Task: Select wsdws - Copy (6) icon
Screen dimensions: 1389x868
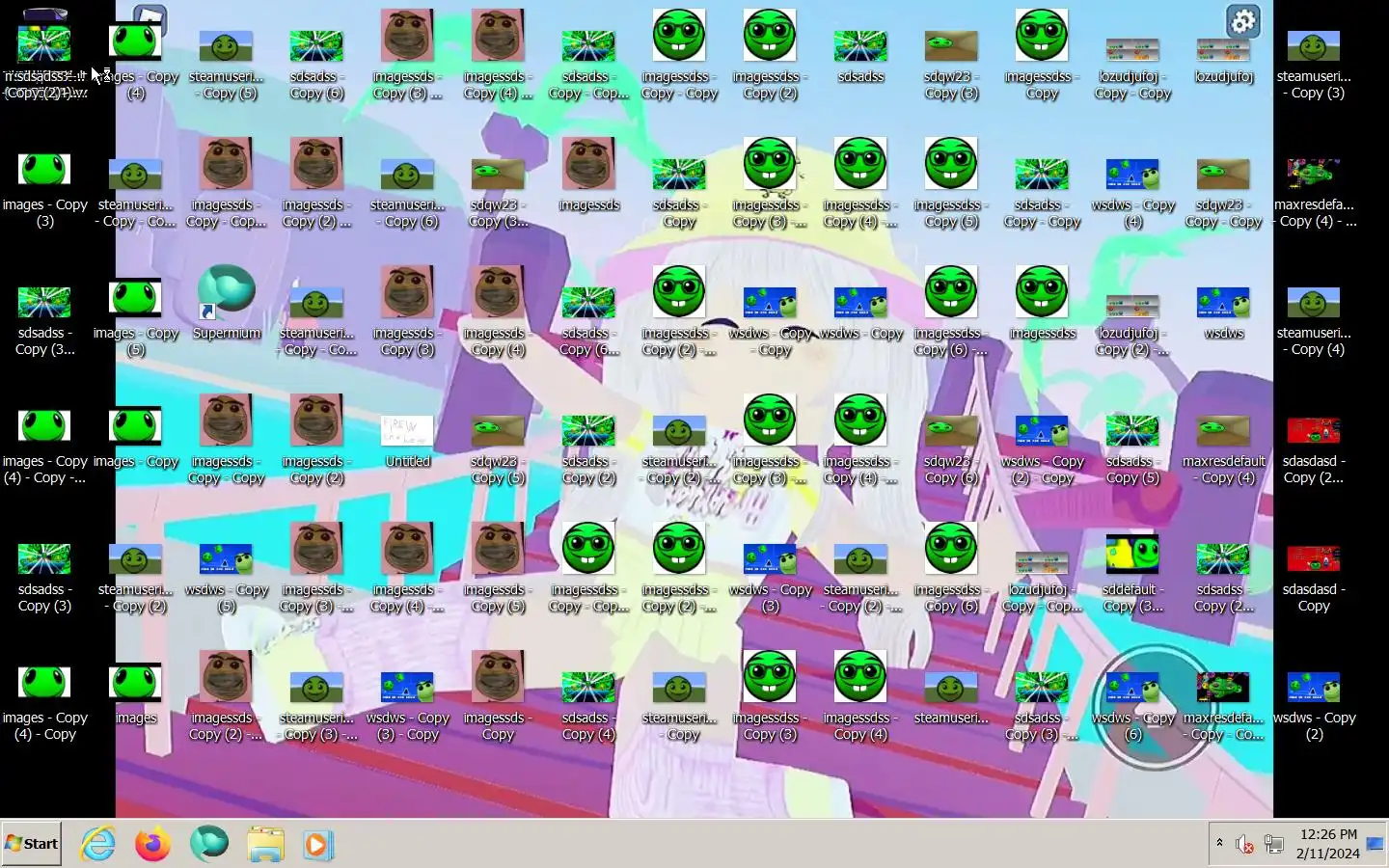Action: (1133, 706)
